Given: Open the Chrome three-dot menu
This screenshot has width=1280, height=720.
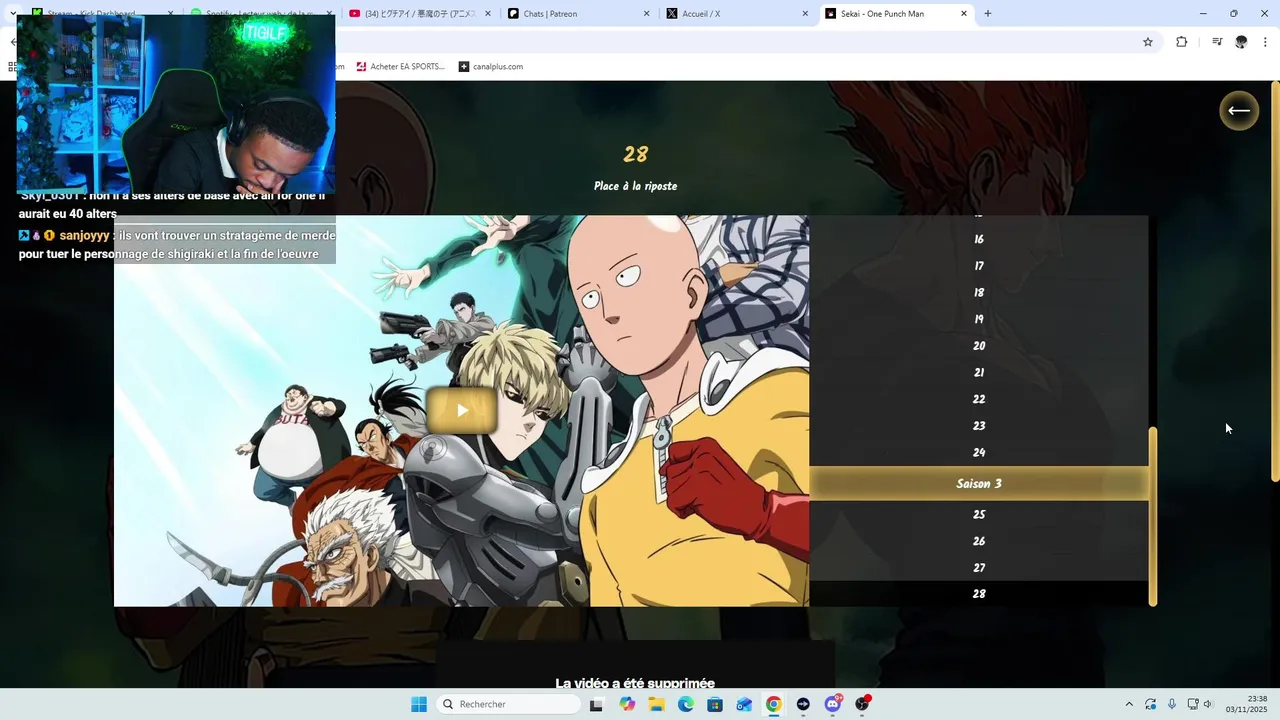Looking at the screenshot, I should pyautogui.click(x=1266, y=42).
